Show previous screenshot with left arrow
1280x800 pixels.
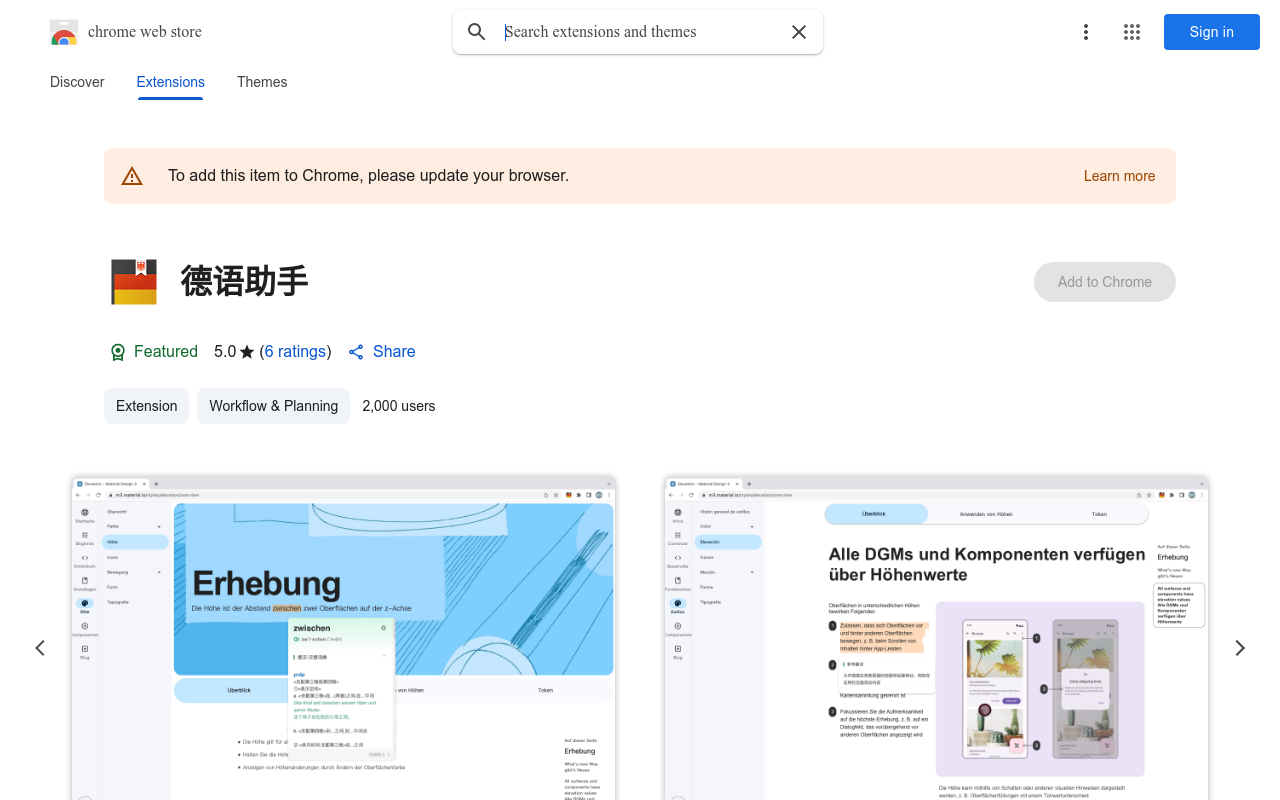tap(40, 648)
